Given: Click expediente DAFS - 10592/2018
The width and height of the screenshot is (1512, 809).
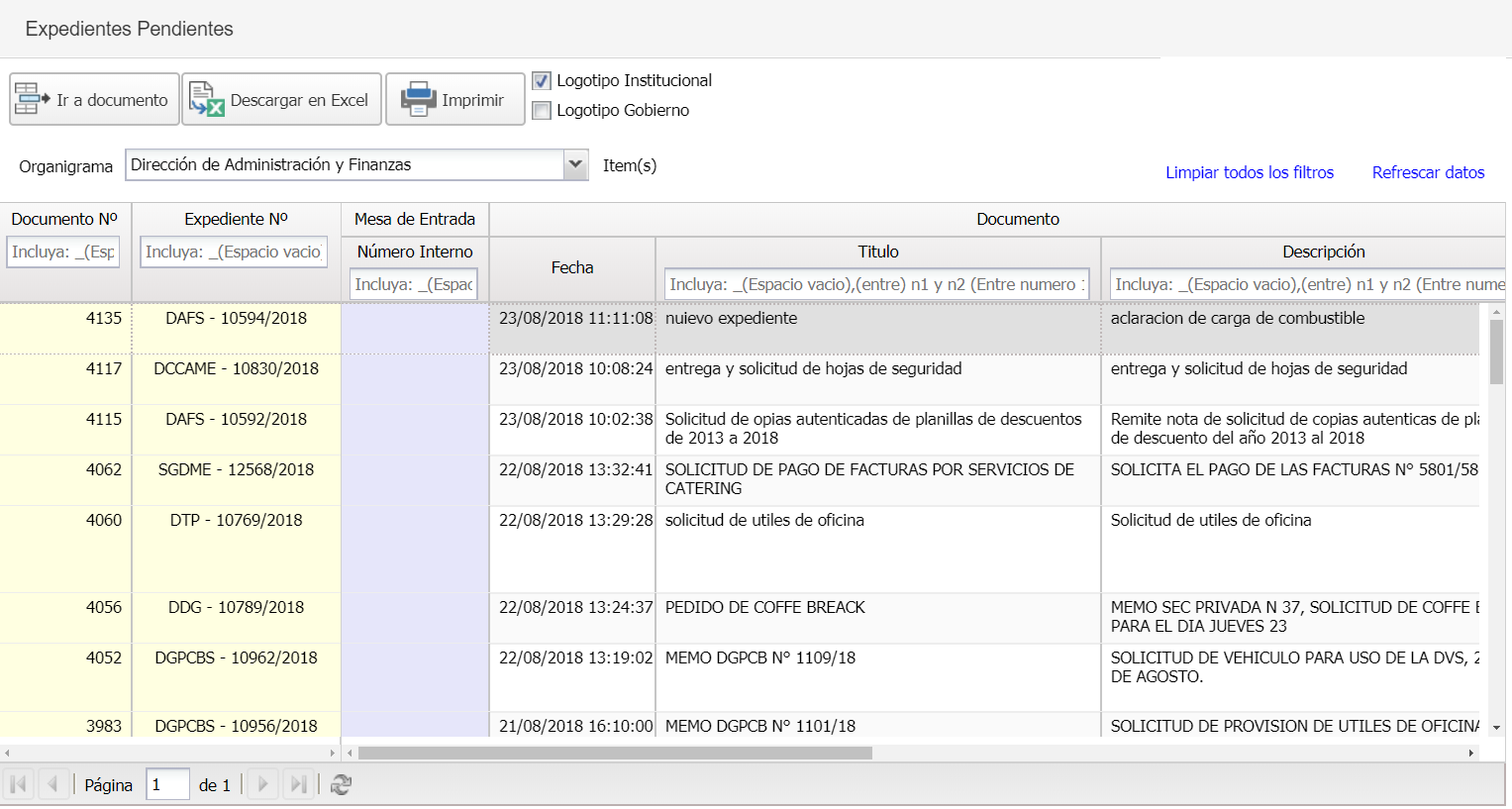Looking at the screenshot, I should [236, 419].
